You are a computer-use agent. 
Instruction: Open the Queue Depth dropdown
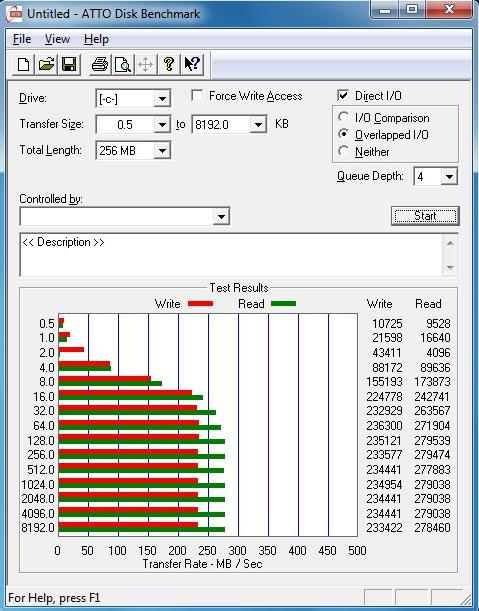pos(449,177)
